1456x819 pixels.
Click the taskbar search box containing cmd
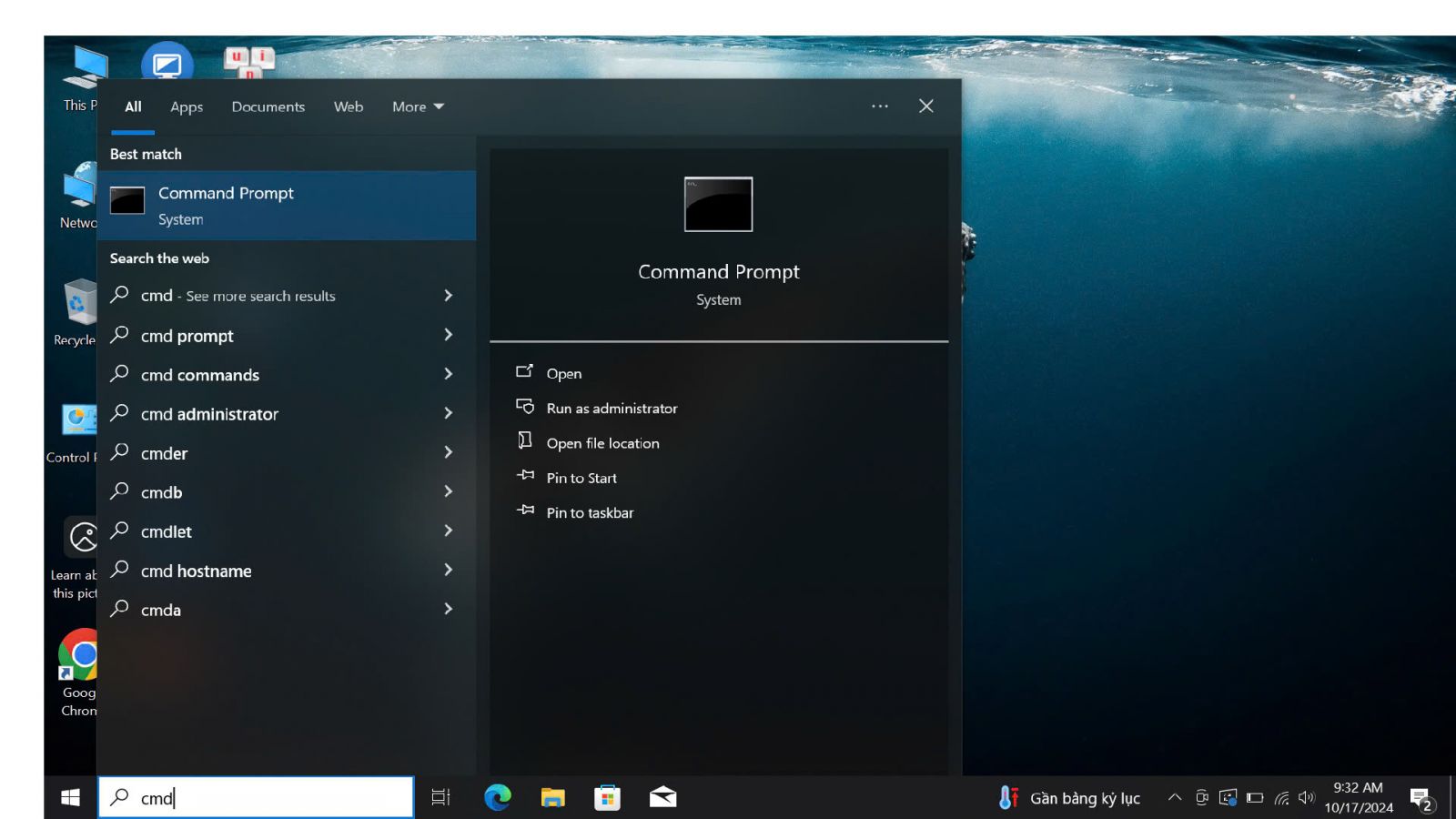pos(256,797)
